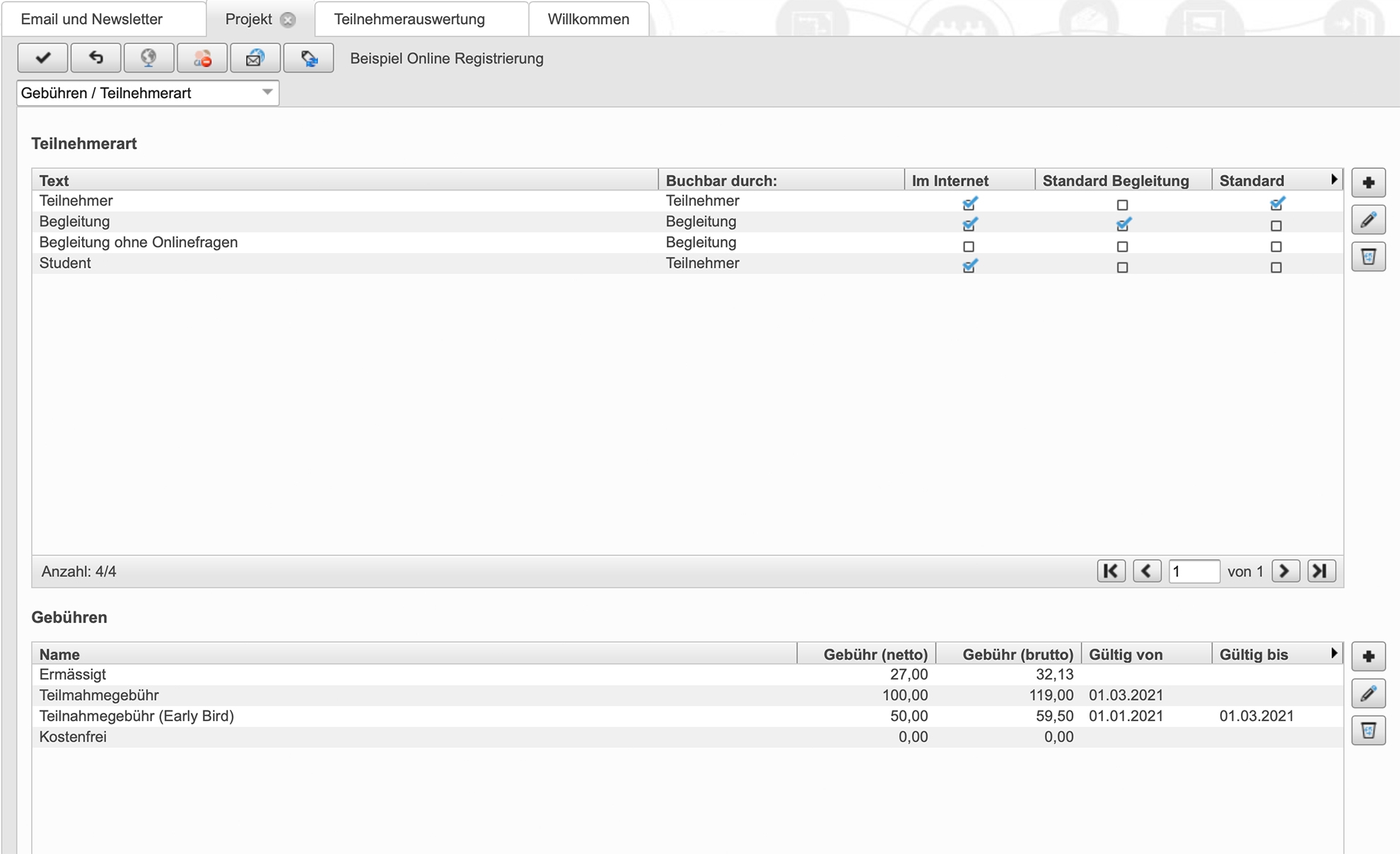1400x854 pixels.
Task: Click the web email envelope toolbar icon
Action: pos(255,58)
